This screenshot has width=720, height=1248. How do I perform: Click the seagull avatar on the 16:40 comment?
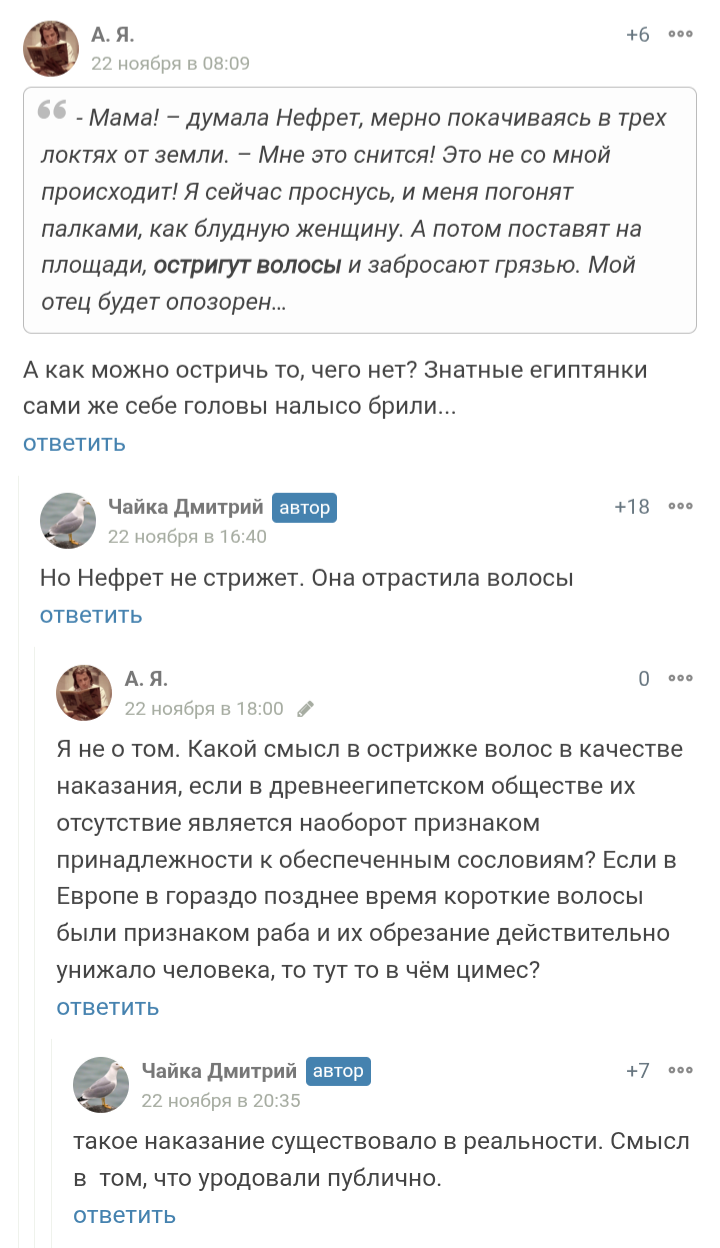(x=68, y=520)
